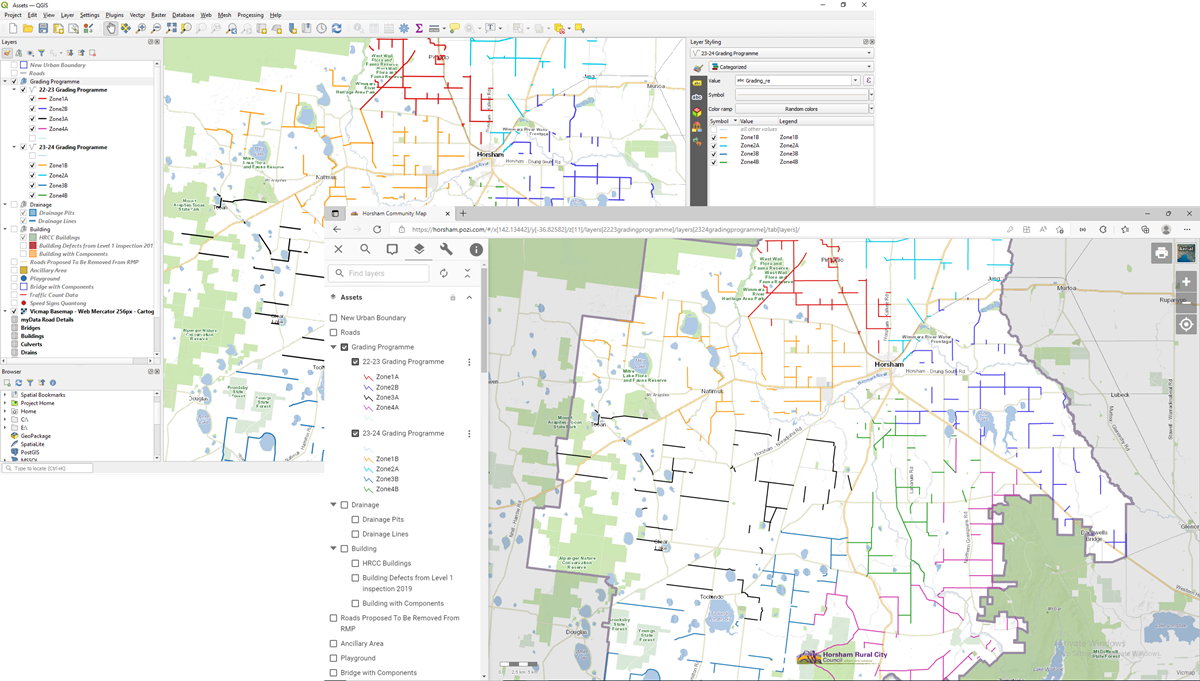Open the expression editor epsilon button

click(x=868, y=80)
